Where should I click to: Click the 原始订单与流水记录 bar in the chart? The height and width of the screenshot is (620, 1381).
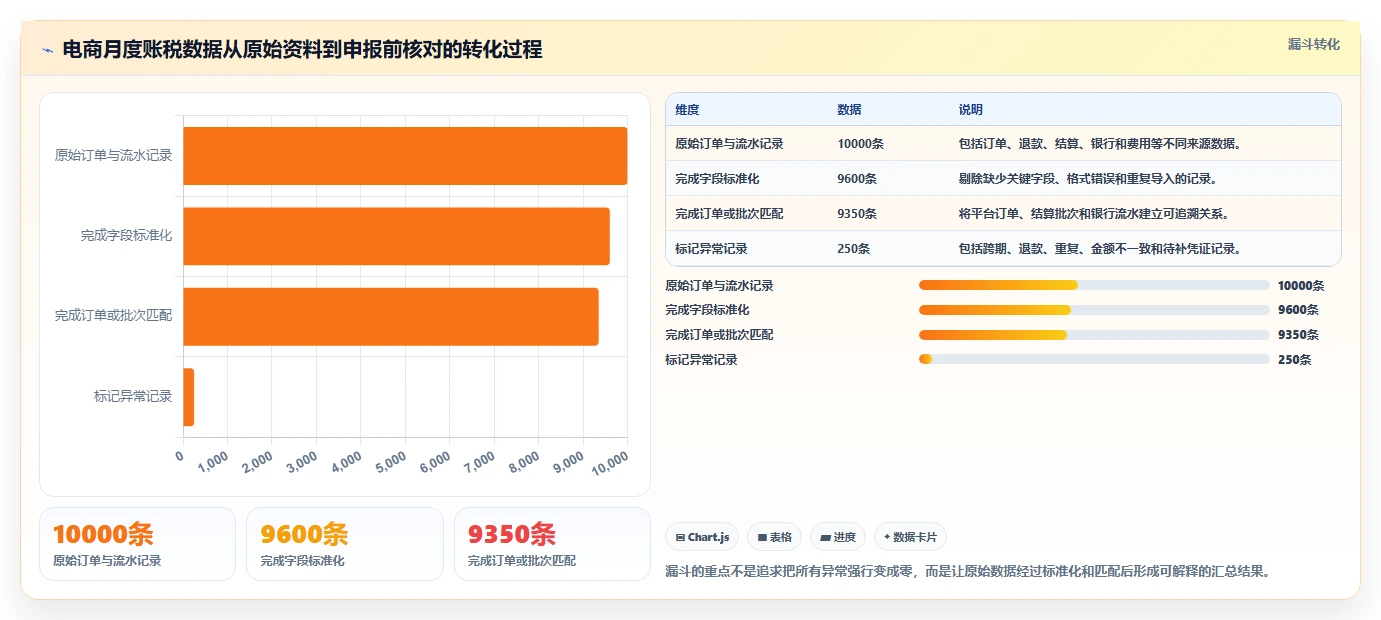coord(405,156)
